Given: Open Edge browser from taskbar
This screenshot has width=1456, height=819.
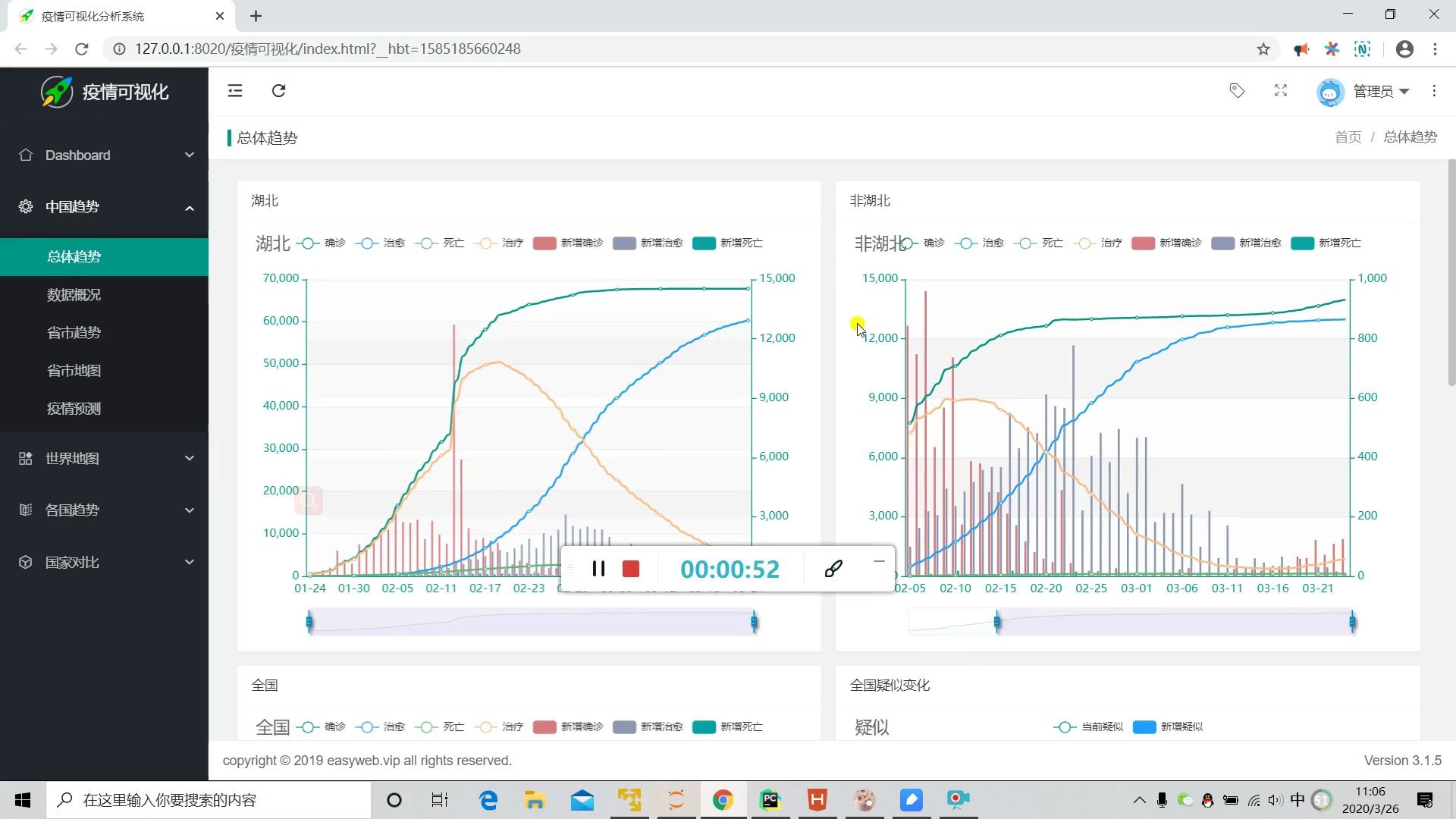Looking at the screenshot, I should pos(488,800).
